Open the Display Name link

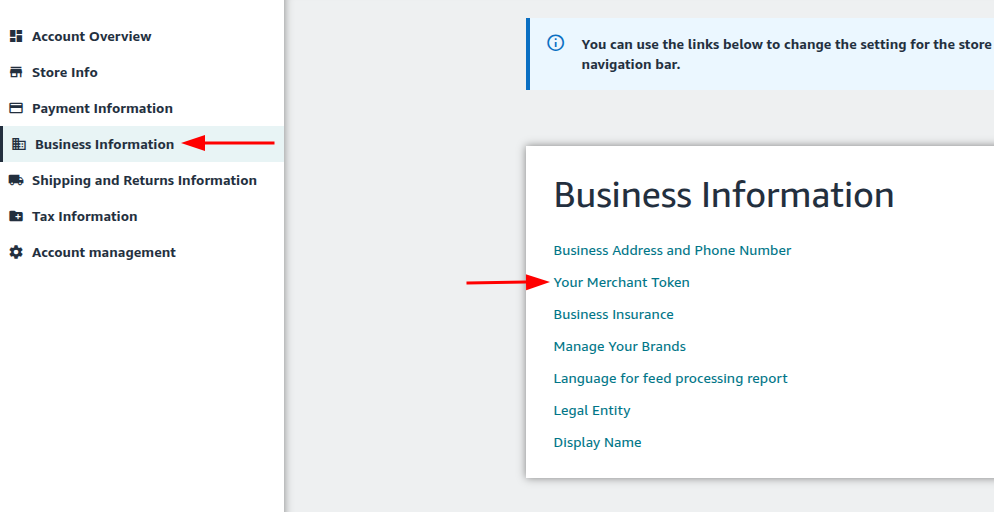point(597,442)
